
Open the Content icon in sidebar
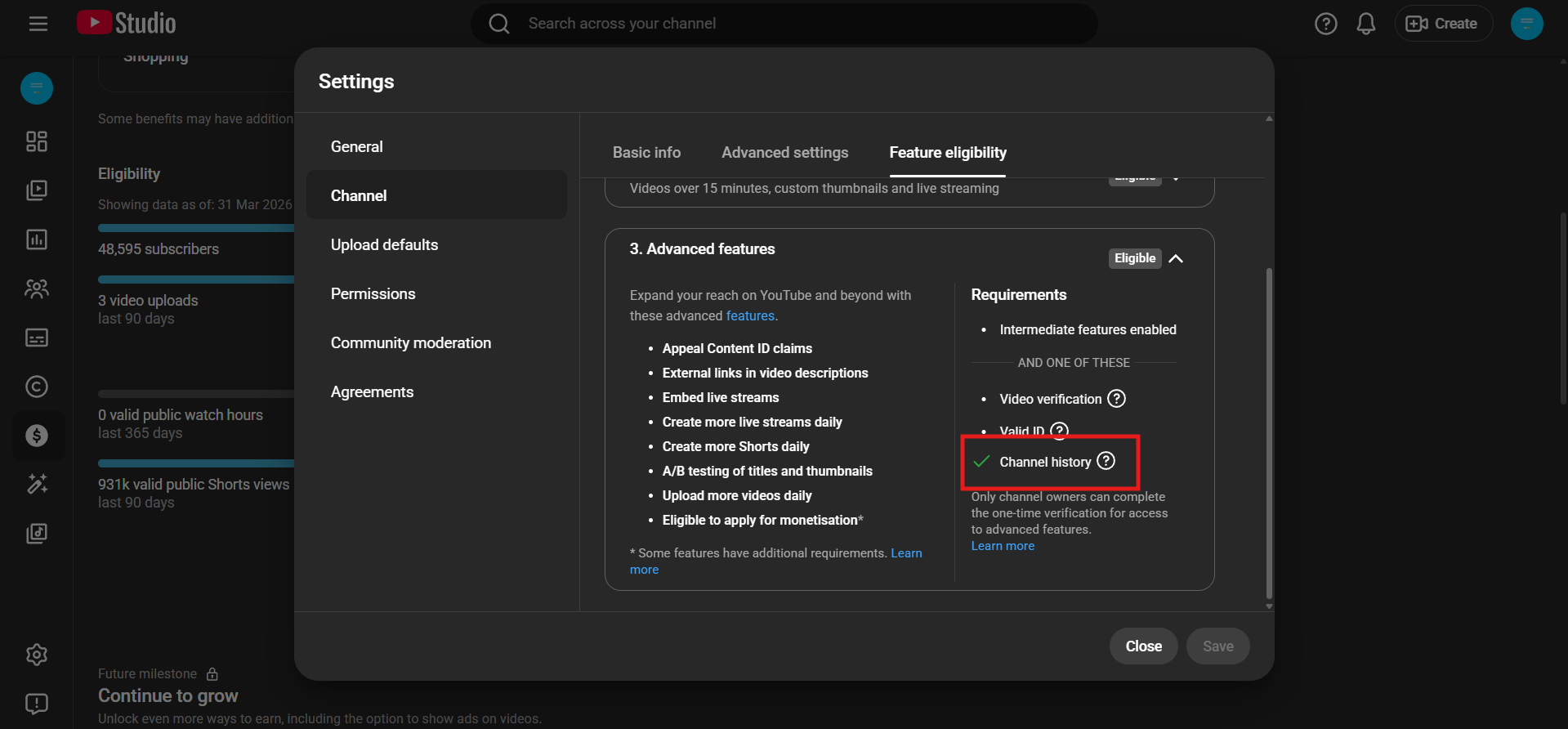(x=37, y=190)
